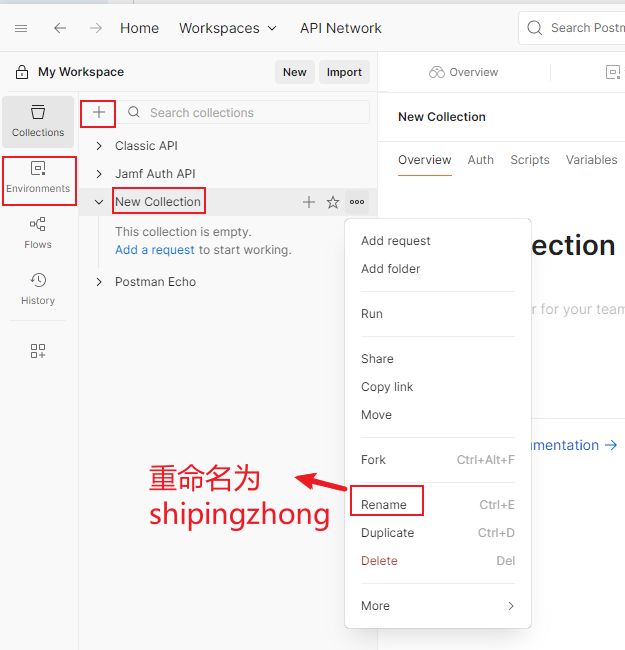Click the configure sidebar apps icon
Screen dimensions: 625x650
click(38, 351)
